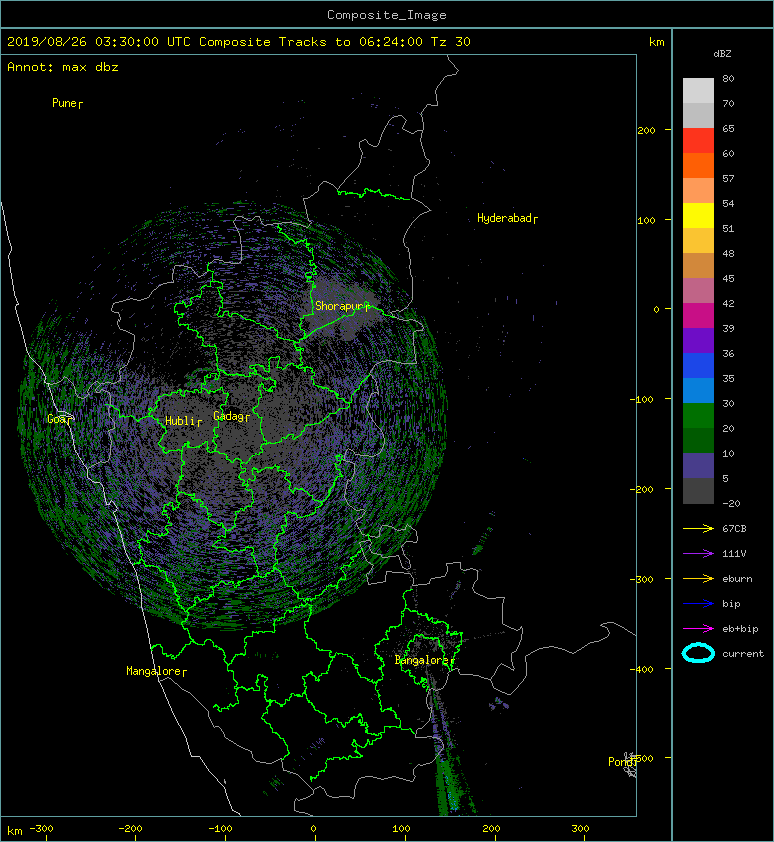Click the eburn arrow legend icon
The width and height of the screenshot is (774, 842).
click(x=698, y=578)
